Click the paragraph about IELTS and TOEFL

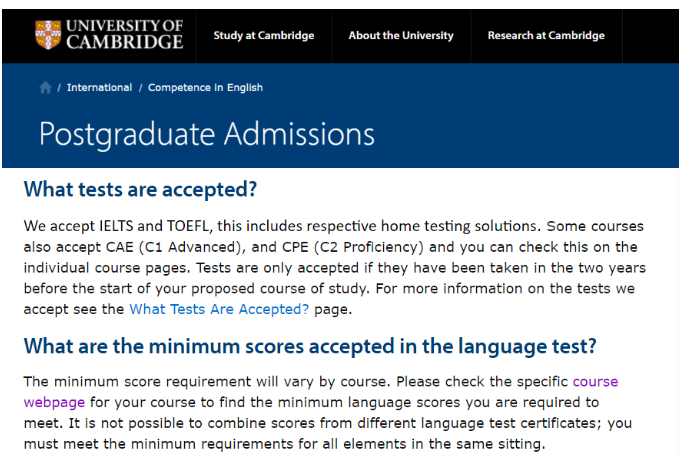(x=334, y=268)
